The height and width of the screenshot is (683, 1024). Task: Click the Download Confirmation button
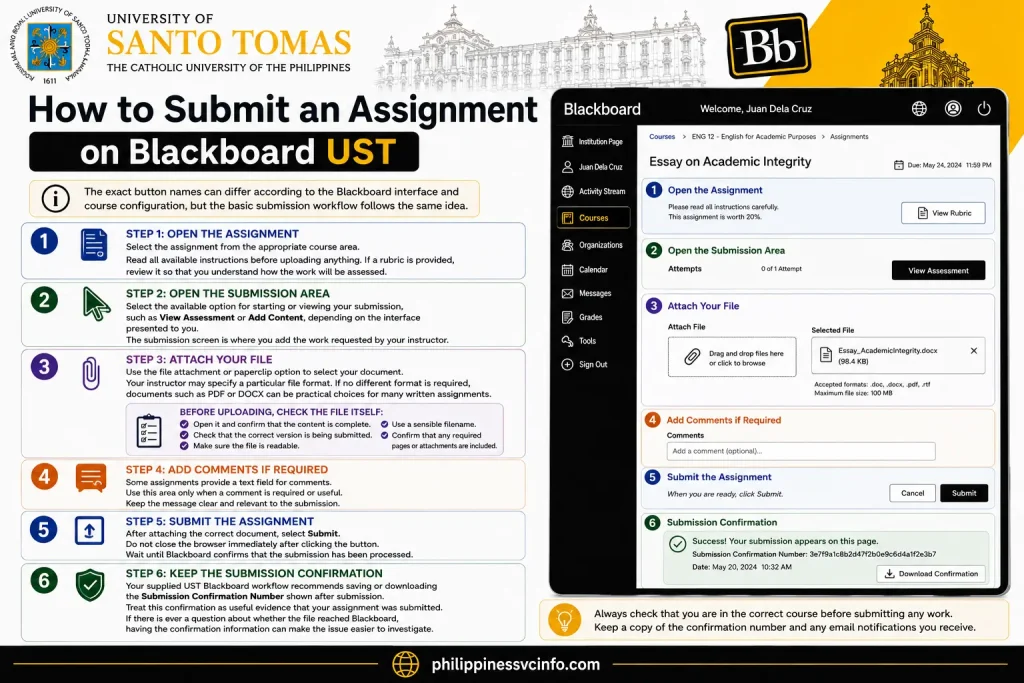pos(931,574)
